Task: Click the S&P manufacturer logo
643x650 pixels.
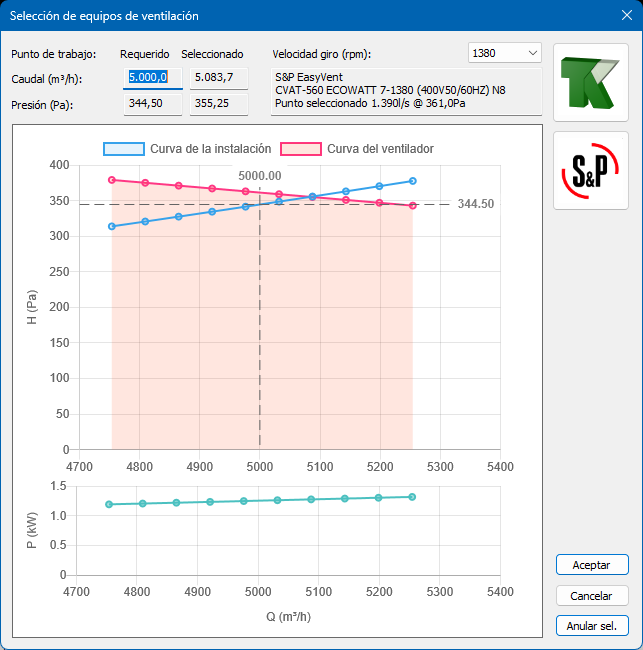Action: coord(591,171)
